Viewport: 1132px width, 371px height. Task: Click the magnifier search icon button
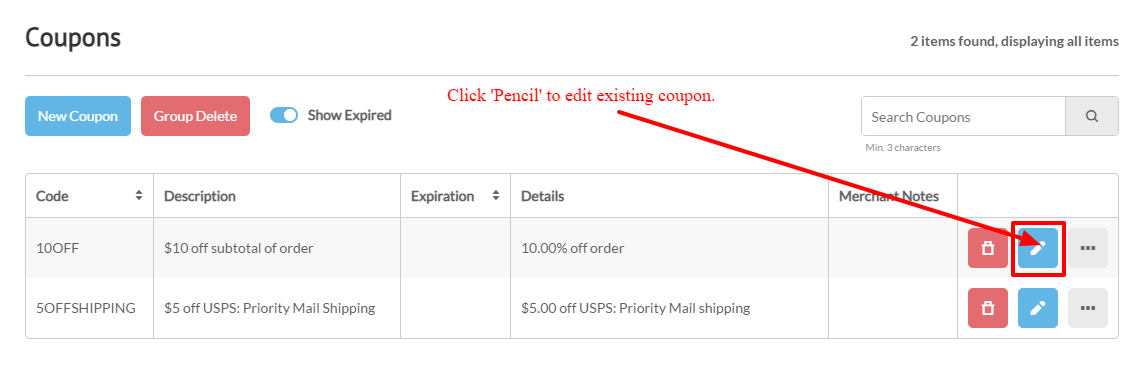click(x=1092, y=116)
